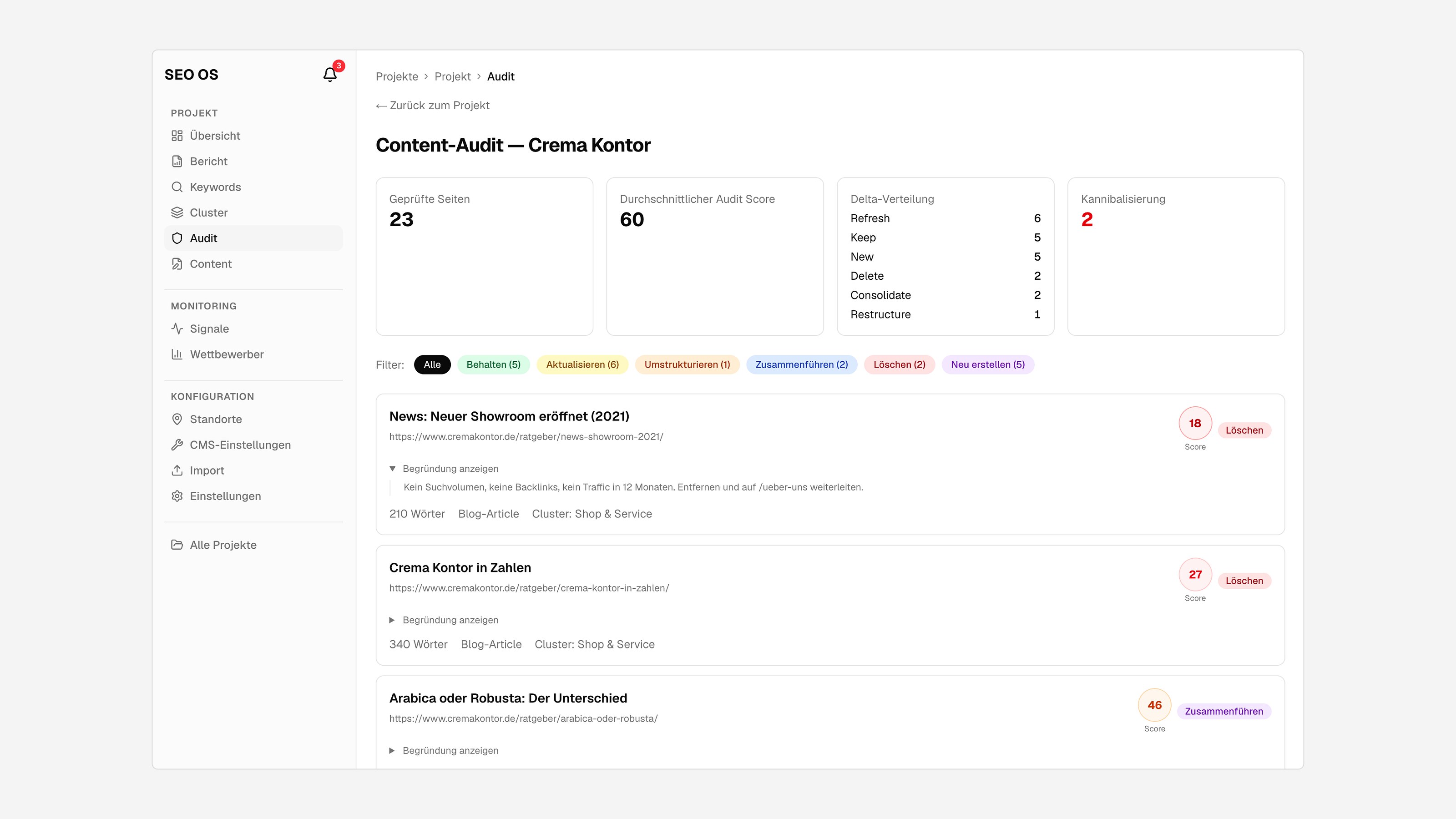
Task: Click the Signale pulse icon
Action: coord(177,329)
